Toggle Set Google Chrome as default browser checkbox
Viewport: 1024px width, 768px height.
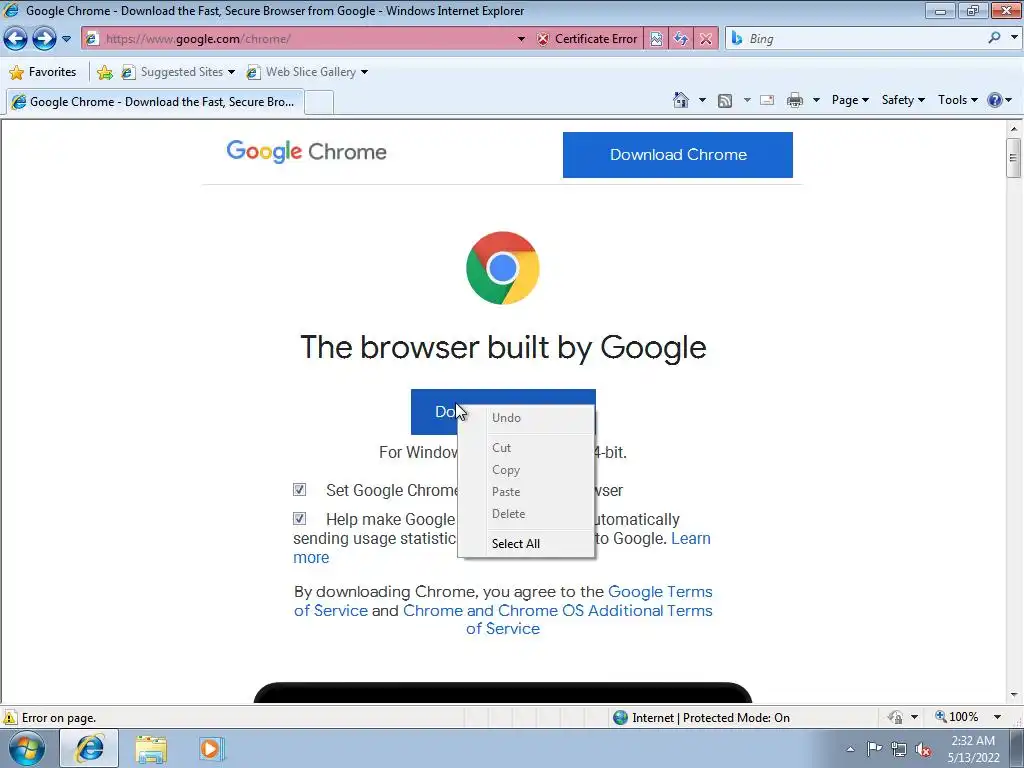click(x=299, y=489)
